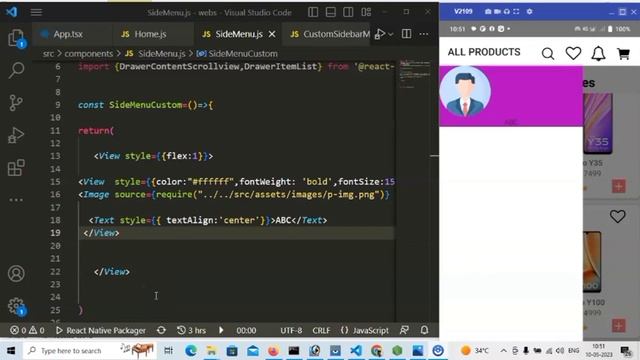Click the ABC text in line 18

(x=283, y=220)
